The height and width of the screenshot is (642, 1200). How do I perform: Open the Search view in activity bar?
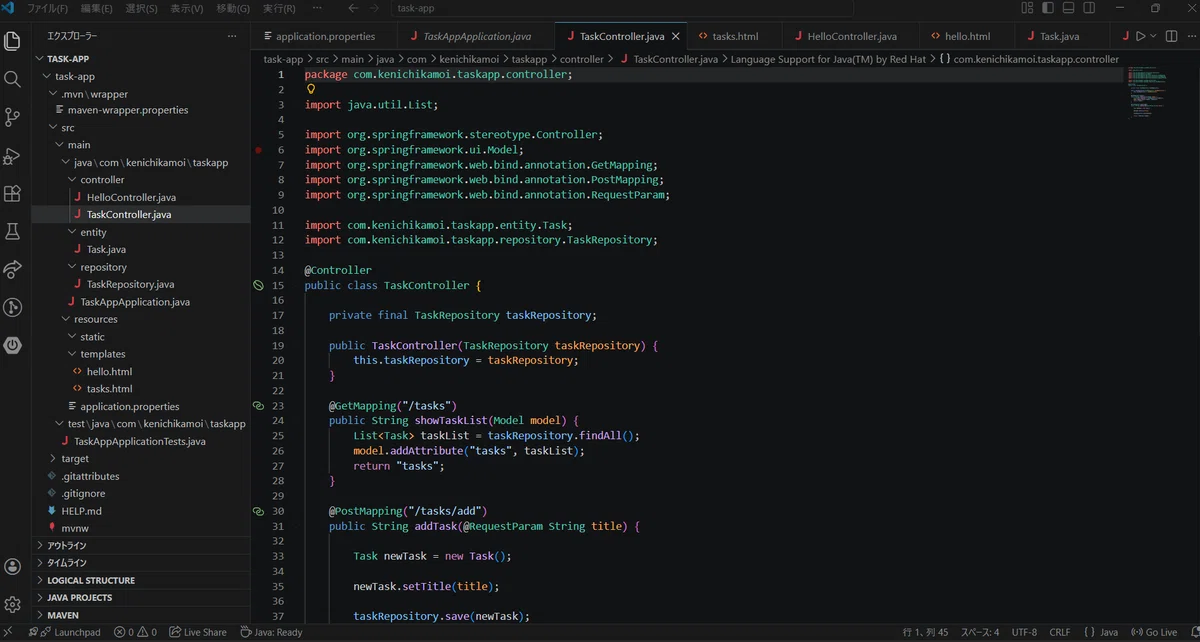[x=13, y=79]
